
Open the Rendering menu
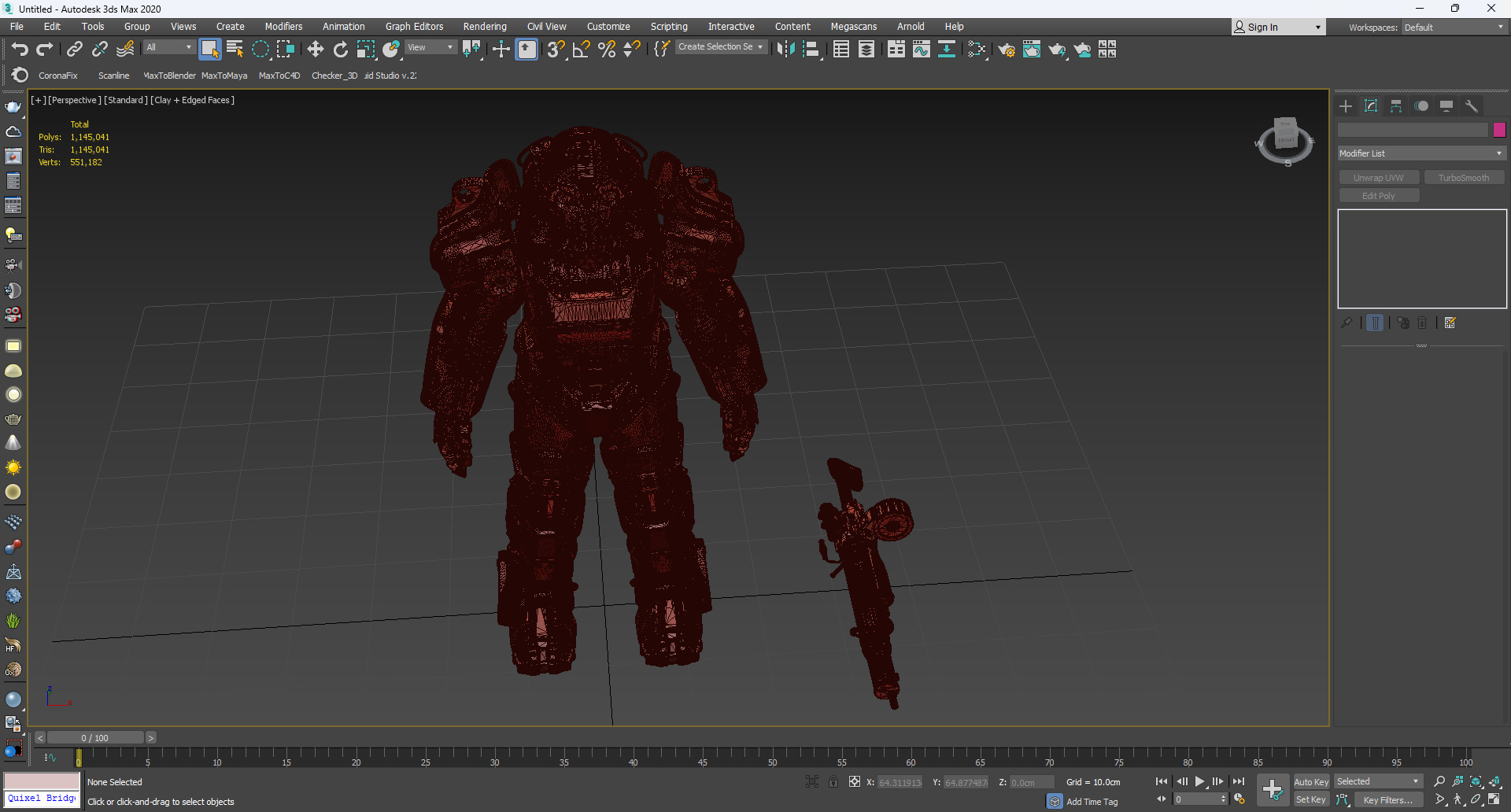pyautogui.click(x=485, y=27)
